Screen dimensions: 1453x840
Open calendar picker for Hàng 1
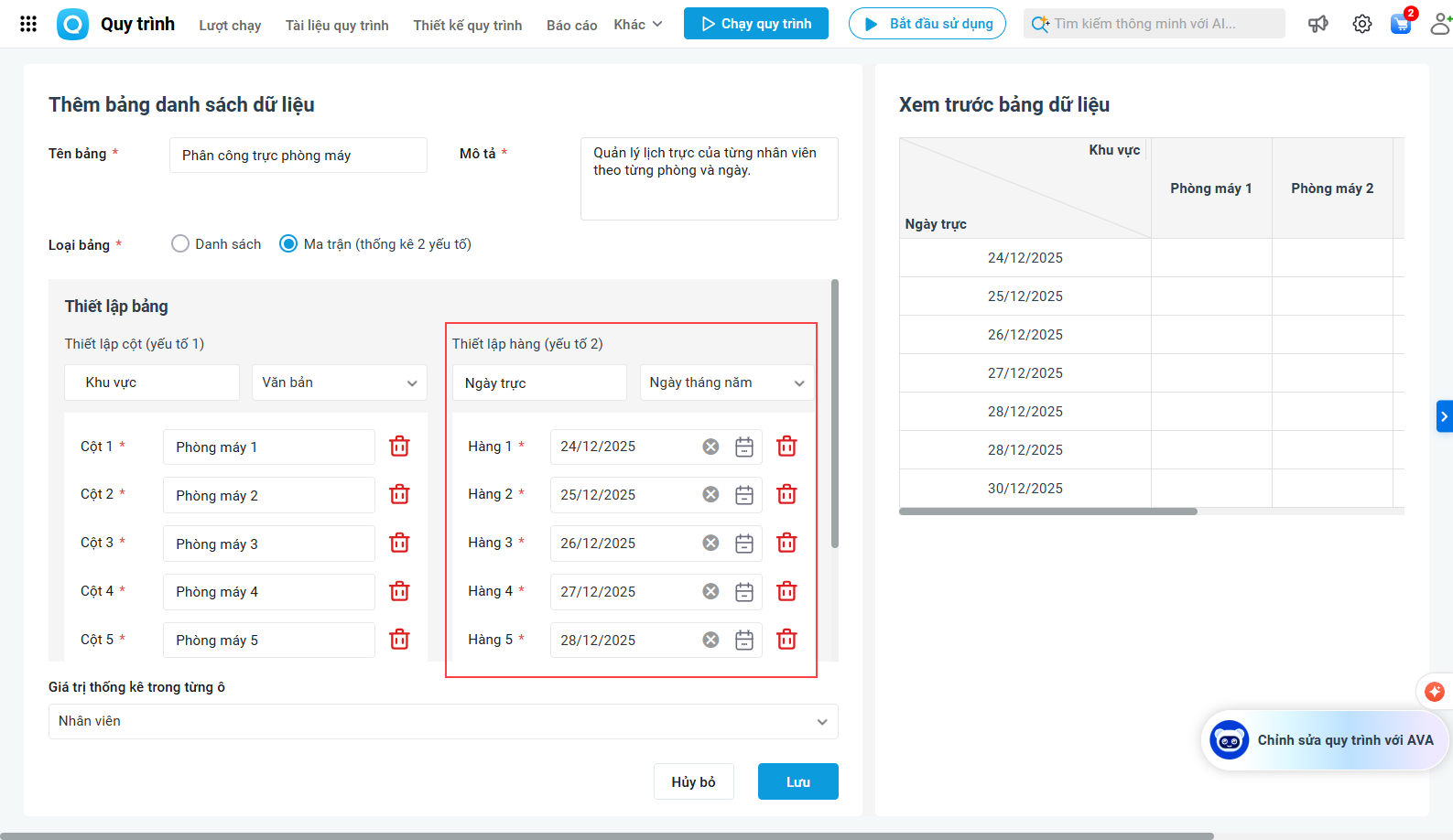pos(744,447)
